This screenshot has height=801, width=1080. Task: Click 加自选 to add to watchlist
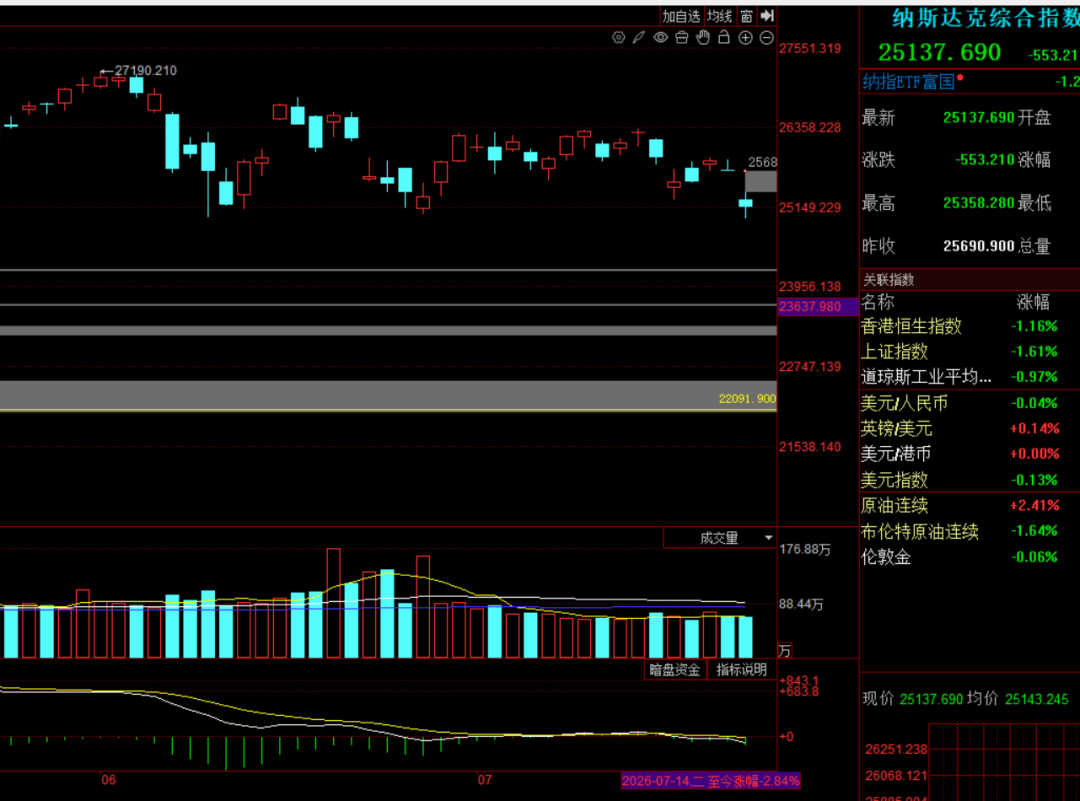click(x=681, y=16)
